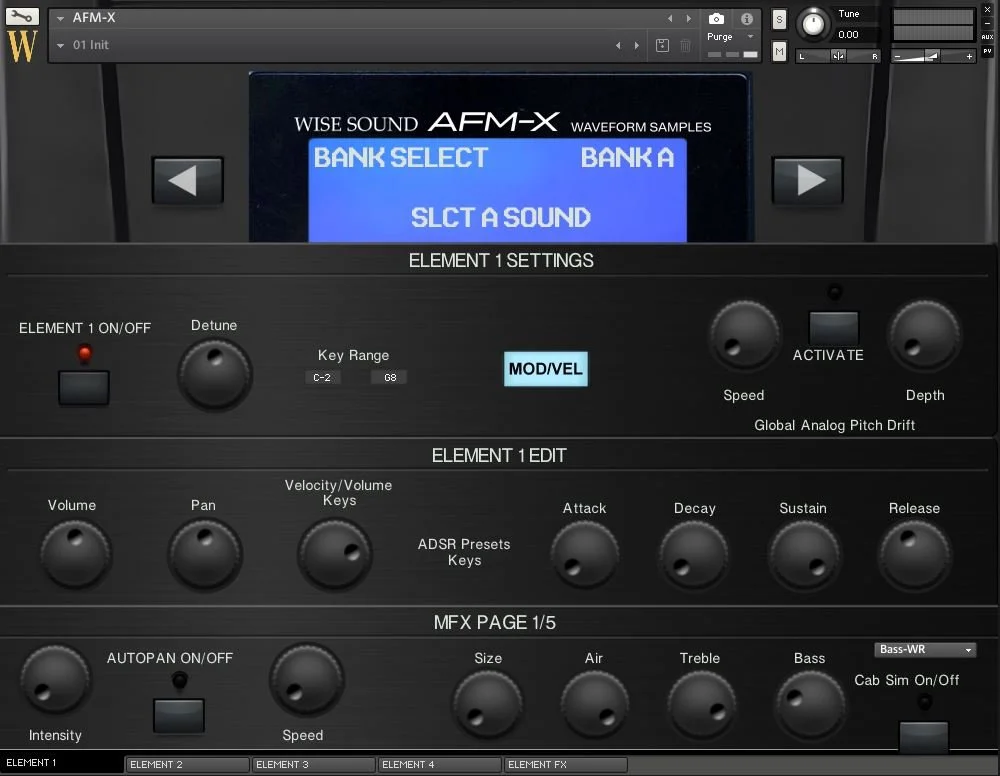Click the ADSR Presets Keys label
Viewport: 1000px width, 776px height.
(x=464, y=552)
